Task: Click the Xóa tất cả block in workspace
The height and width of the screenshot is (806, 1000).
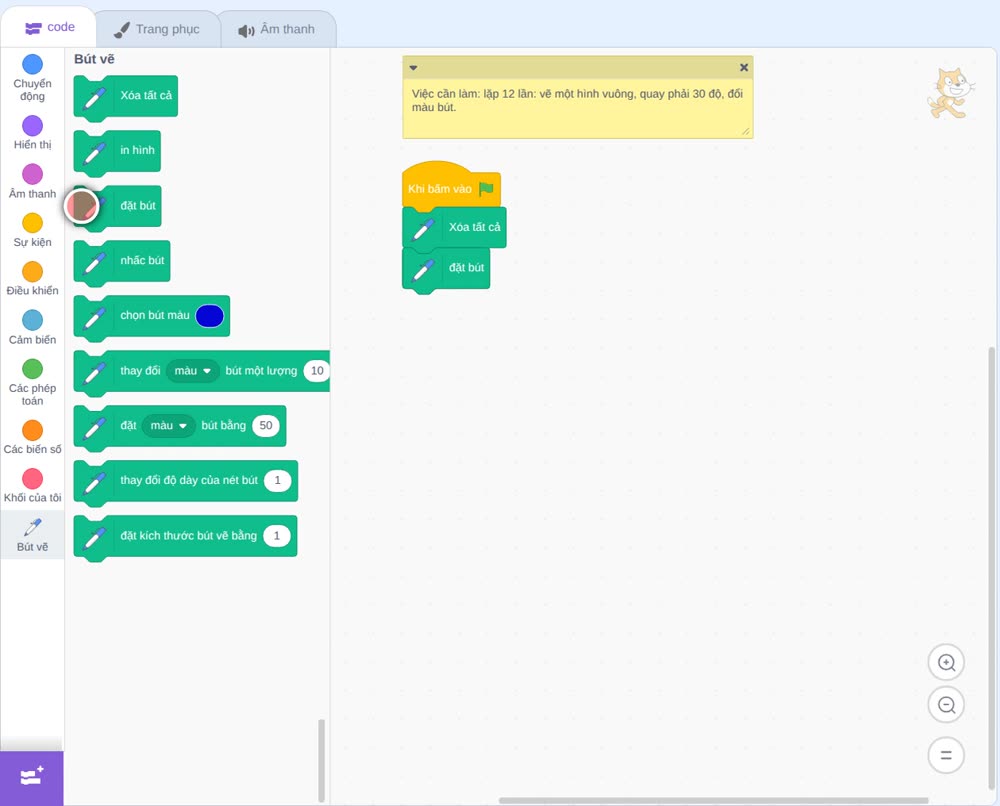Action: point(454,228)
